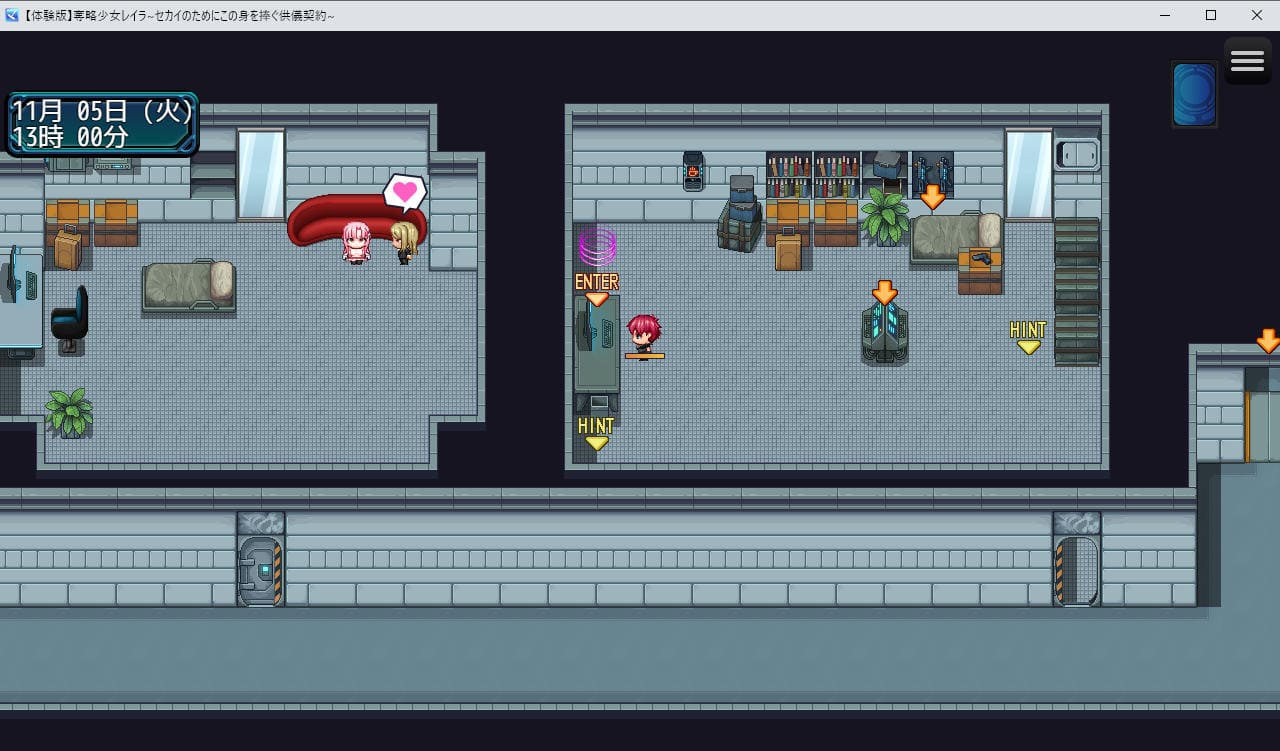The image size is (1280, 751).
Task: Go through the open corridor doorway on the right
Action: [1077, 570]
